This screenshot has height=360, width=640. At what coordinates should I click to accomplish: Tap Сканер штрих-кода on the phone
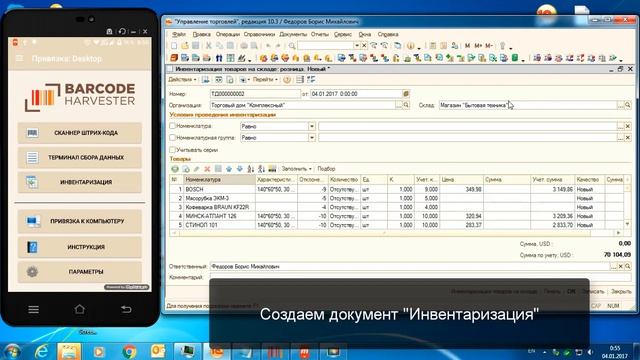80,133
